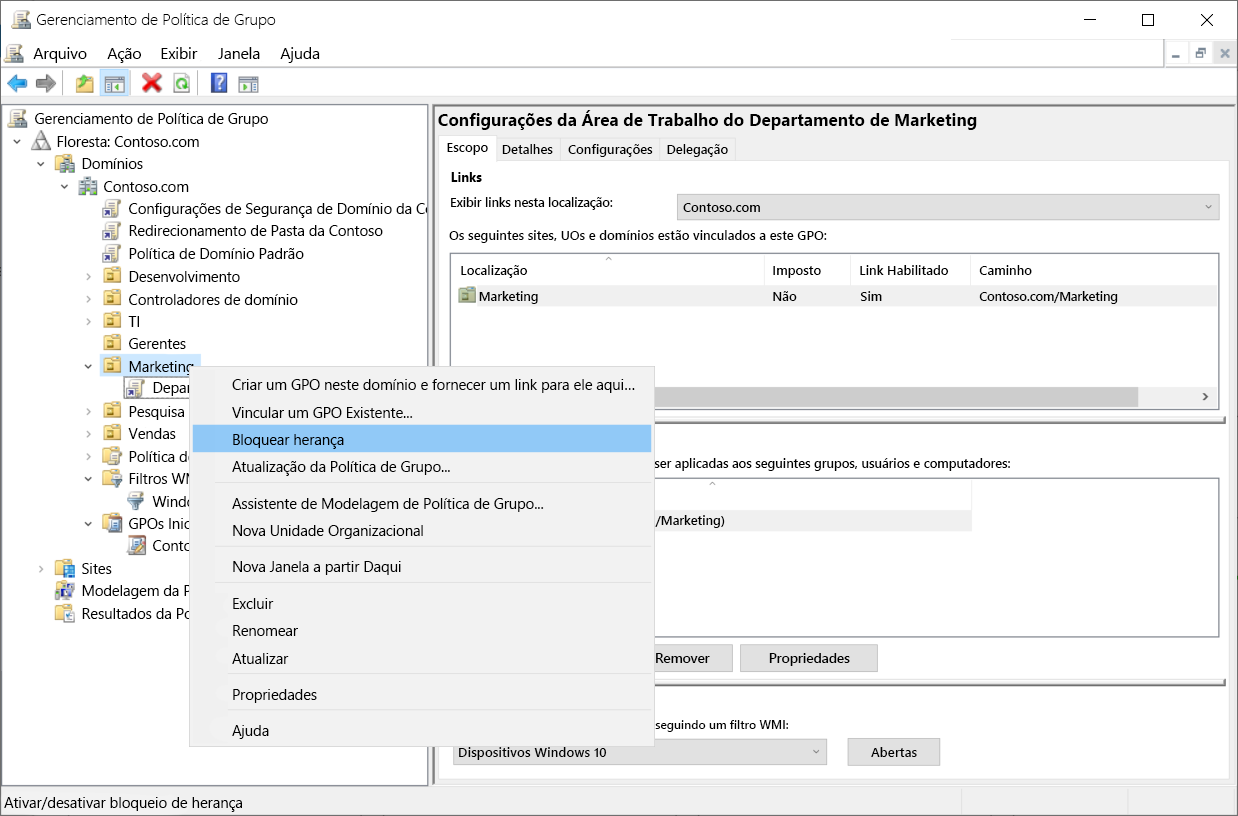Click the Desenvolvimento OU folder icon
Screen dimensions: 1238x816
(113, 277)
